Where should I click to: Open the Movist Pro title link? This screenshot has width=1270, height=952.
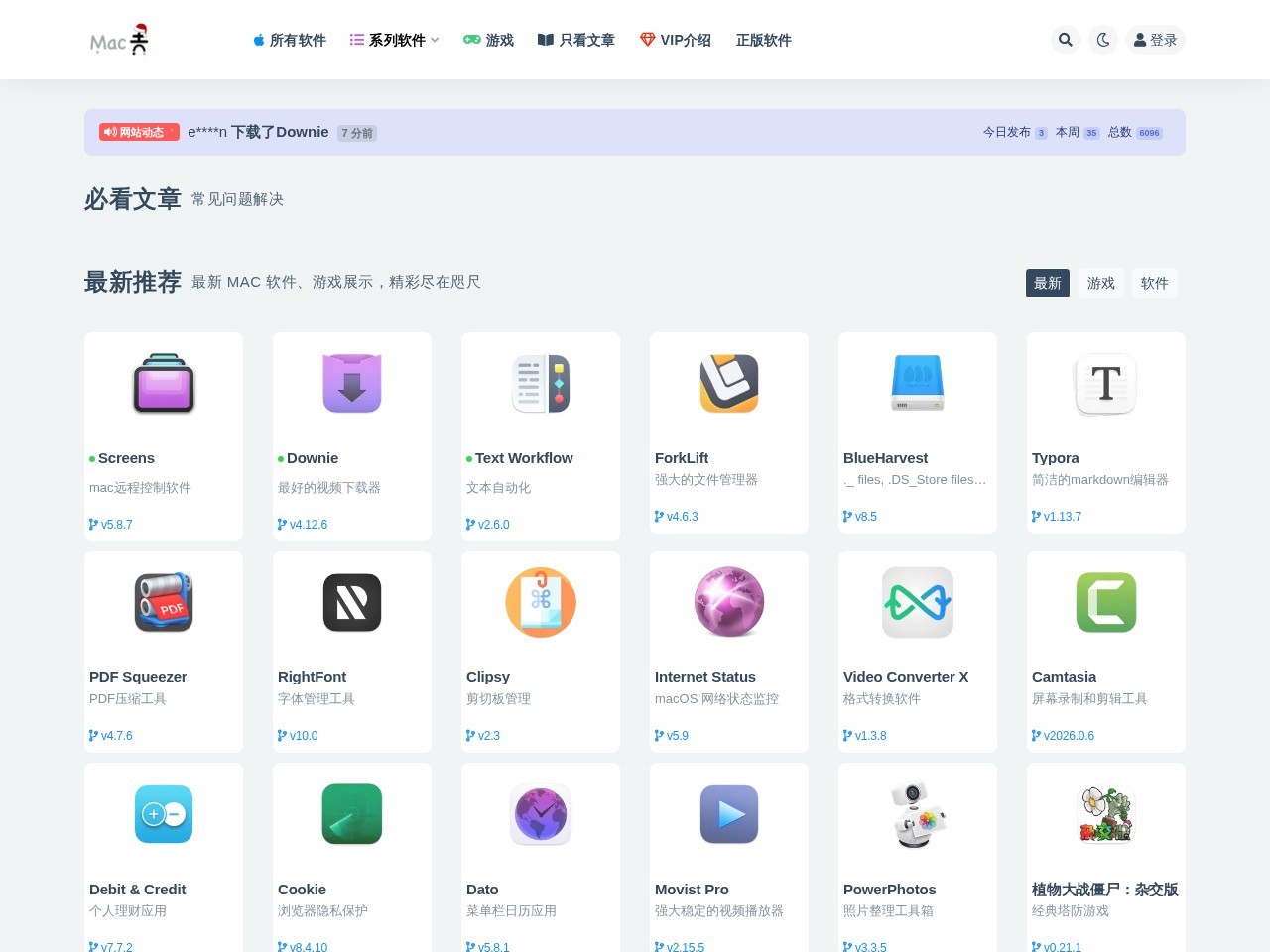(x=692, y=890)
